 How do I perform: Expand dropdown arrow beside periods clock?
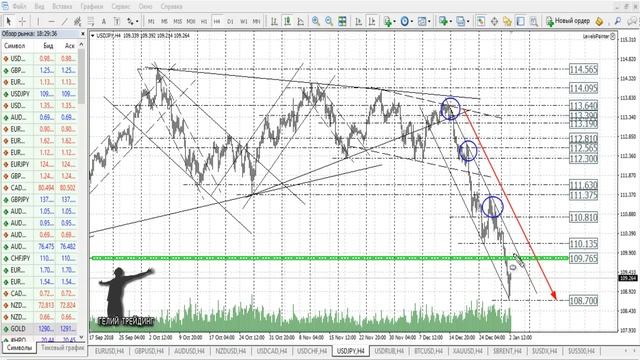pos(412,21)
